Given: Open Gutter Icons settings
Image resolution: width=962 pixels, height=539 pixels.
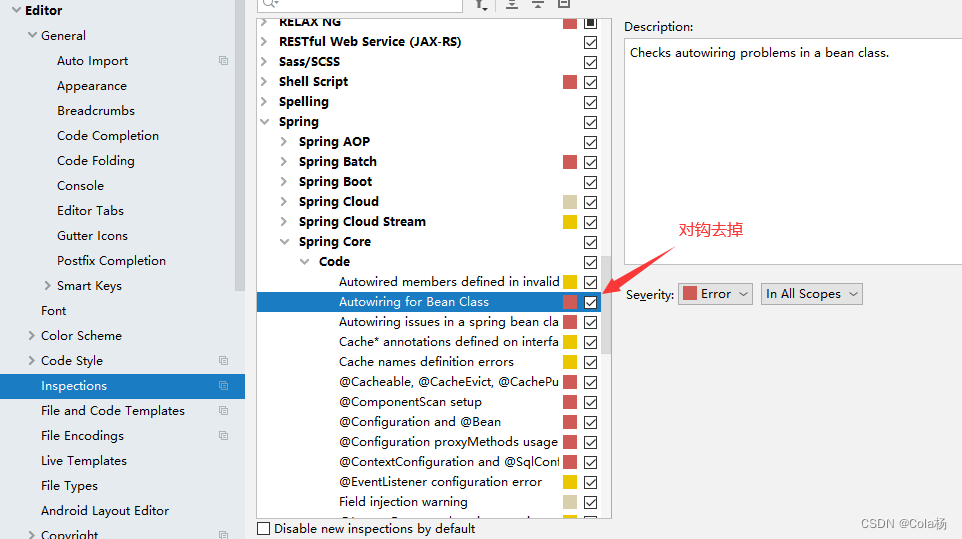Looking at the screenshot, I should click(93, 235).
